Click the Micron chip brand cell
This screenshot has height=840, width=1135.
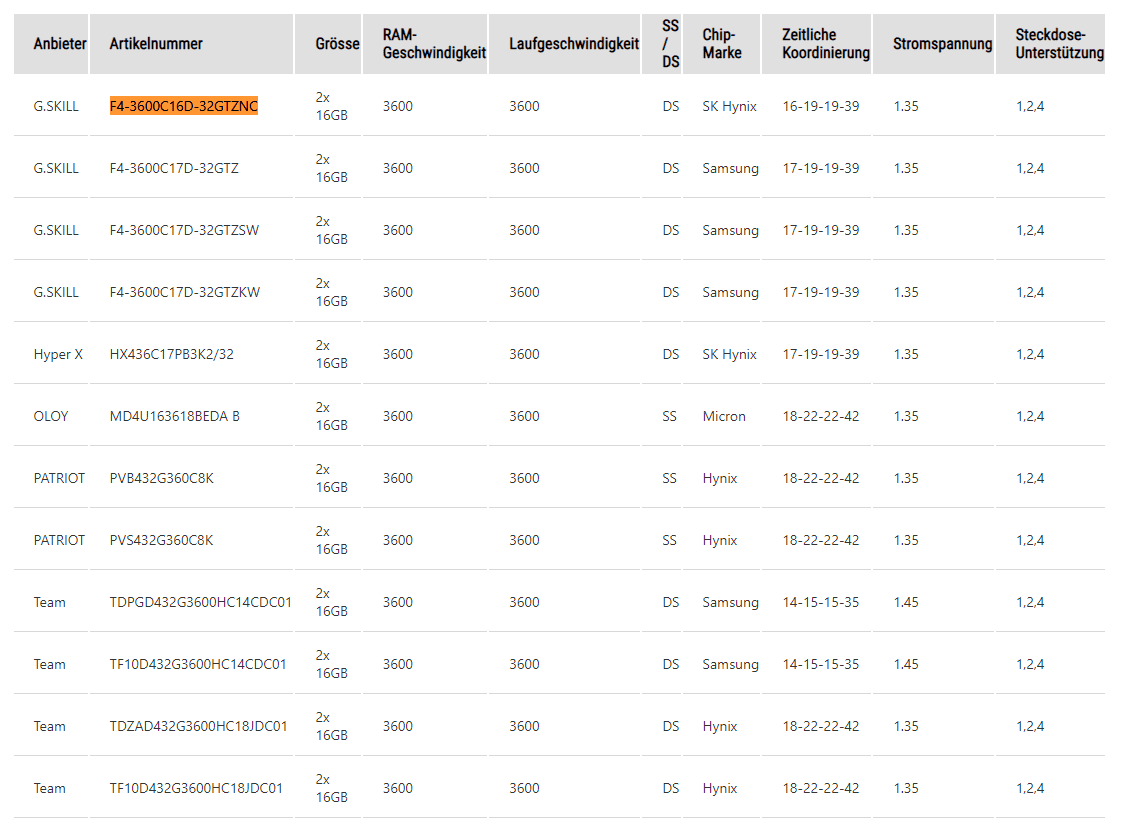pos(724,417)
